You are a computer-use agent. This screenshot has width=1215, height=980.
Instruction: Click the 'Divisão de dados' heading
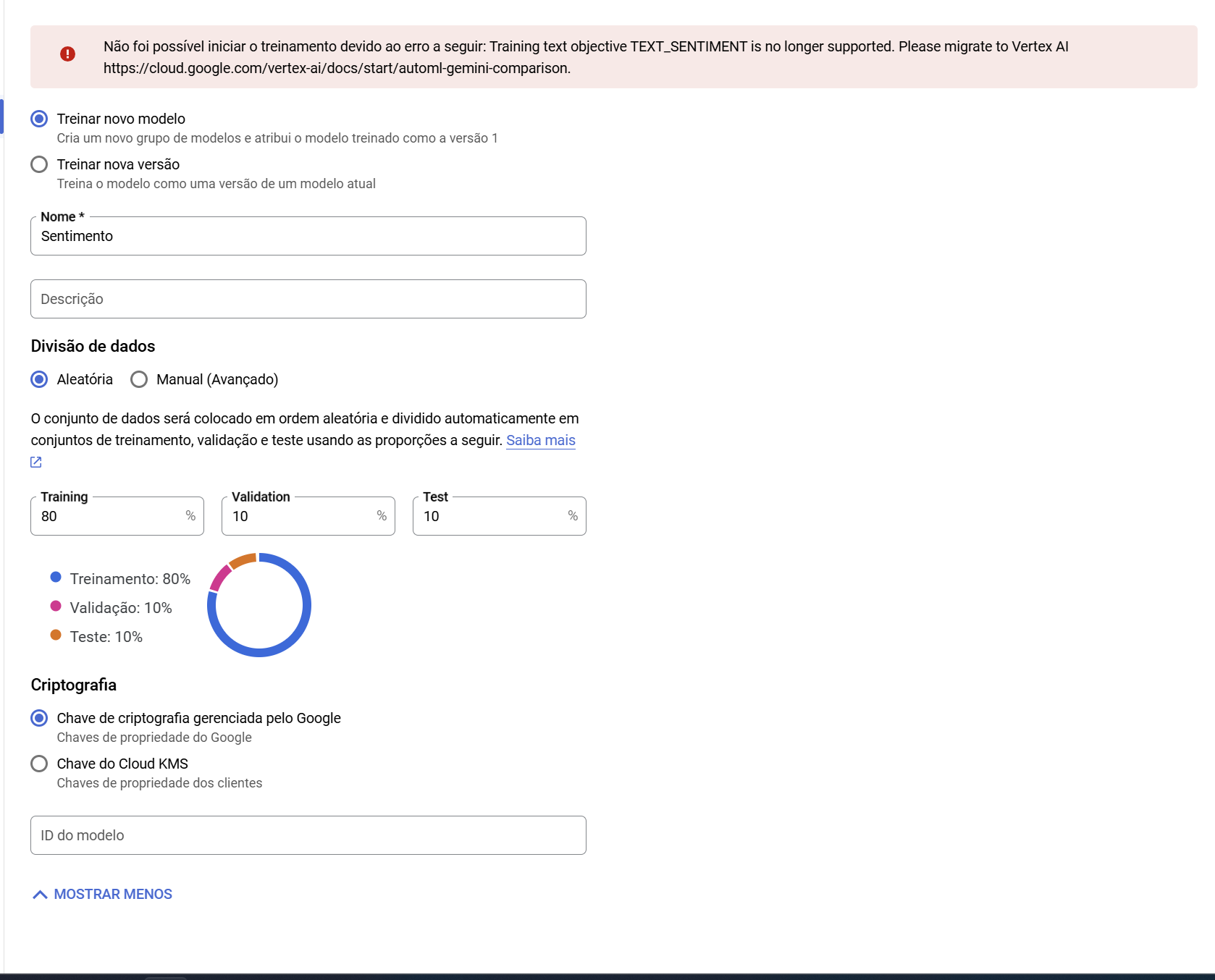click(x=93, y=346)
